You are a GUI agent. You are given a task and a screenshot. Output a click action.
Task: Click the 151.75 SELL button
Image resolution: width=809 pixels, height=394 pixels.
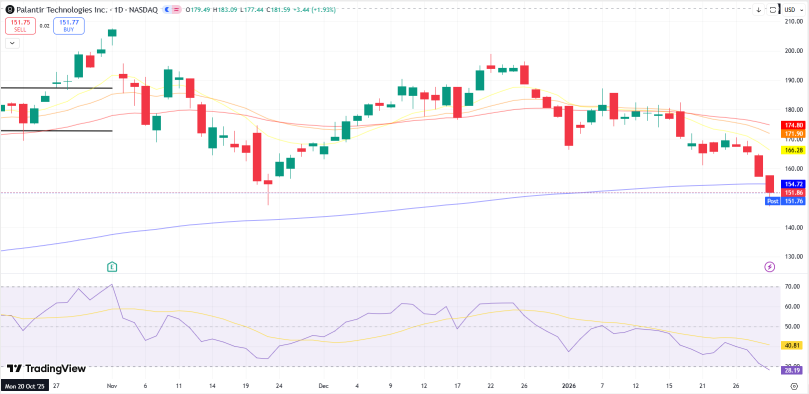point(20,26)
